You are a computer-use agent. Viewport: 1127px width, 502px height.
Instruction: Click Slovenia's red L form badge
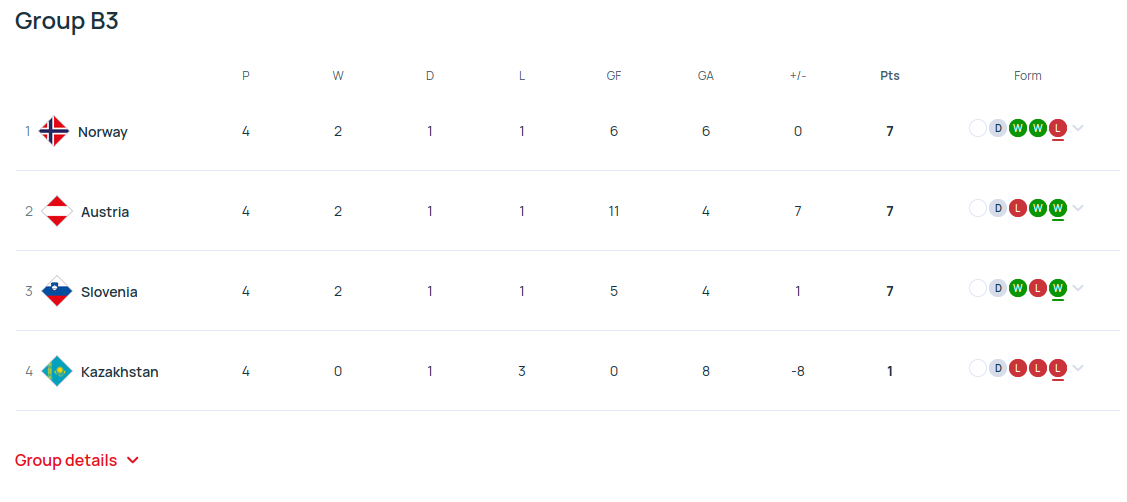pyautogui.click(x=1037, y=288)
